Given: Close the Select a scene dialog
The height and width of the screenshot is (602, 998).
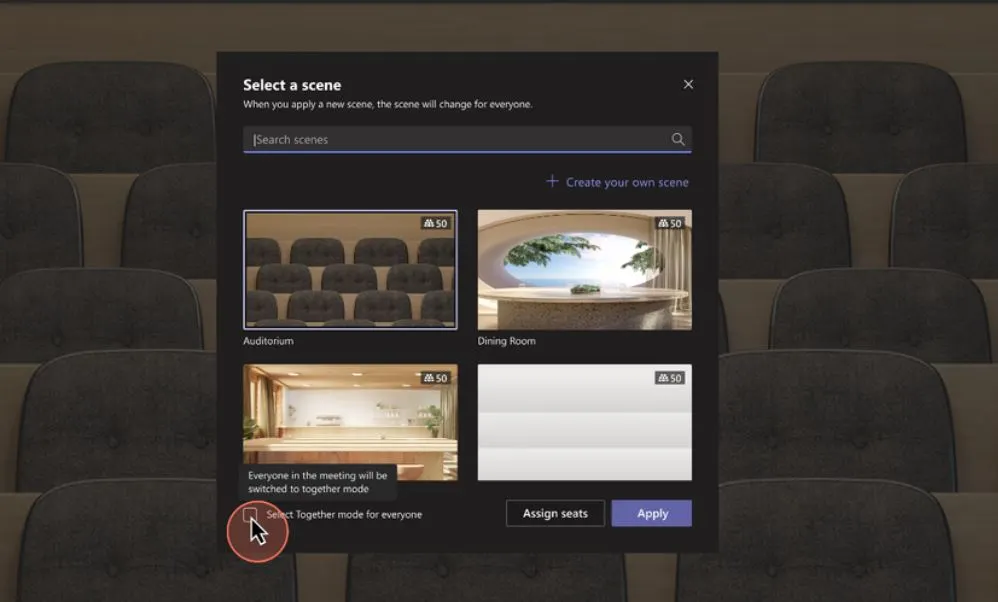Looking at the screenshot, I should click(x=688, y=84).
